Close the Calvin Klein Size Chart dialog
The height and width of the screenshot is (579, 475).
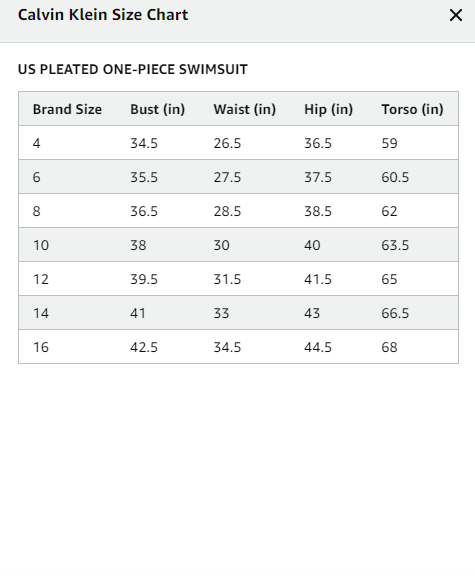coord(456,16)
